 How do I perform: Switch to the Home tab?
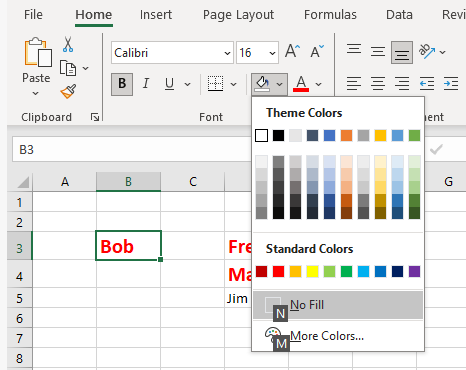[94, 15]
